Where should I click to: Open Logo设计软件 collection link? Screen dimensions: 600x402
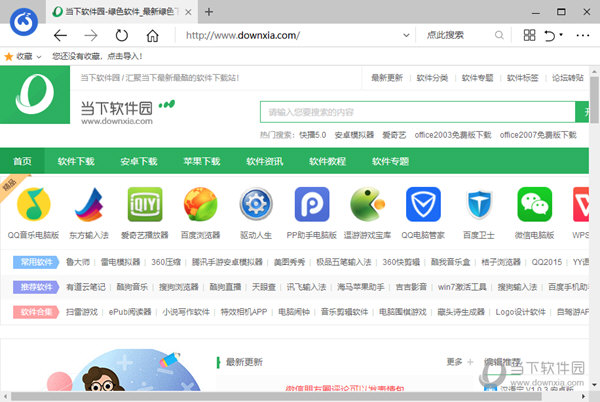pos(520,312)
